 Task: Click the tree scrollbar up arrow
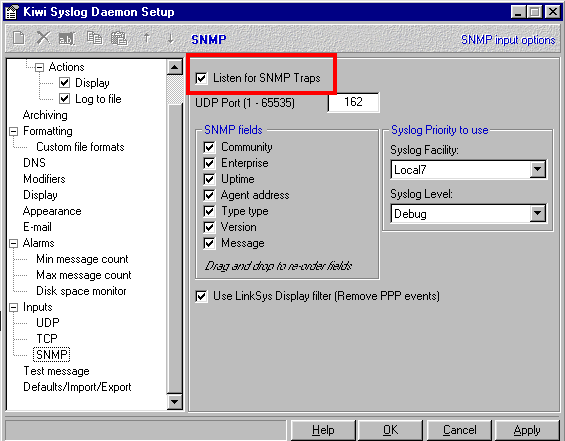tap(175, 67)
